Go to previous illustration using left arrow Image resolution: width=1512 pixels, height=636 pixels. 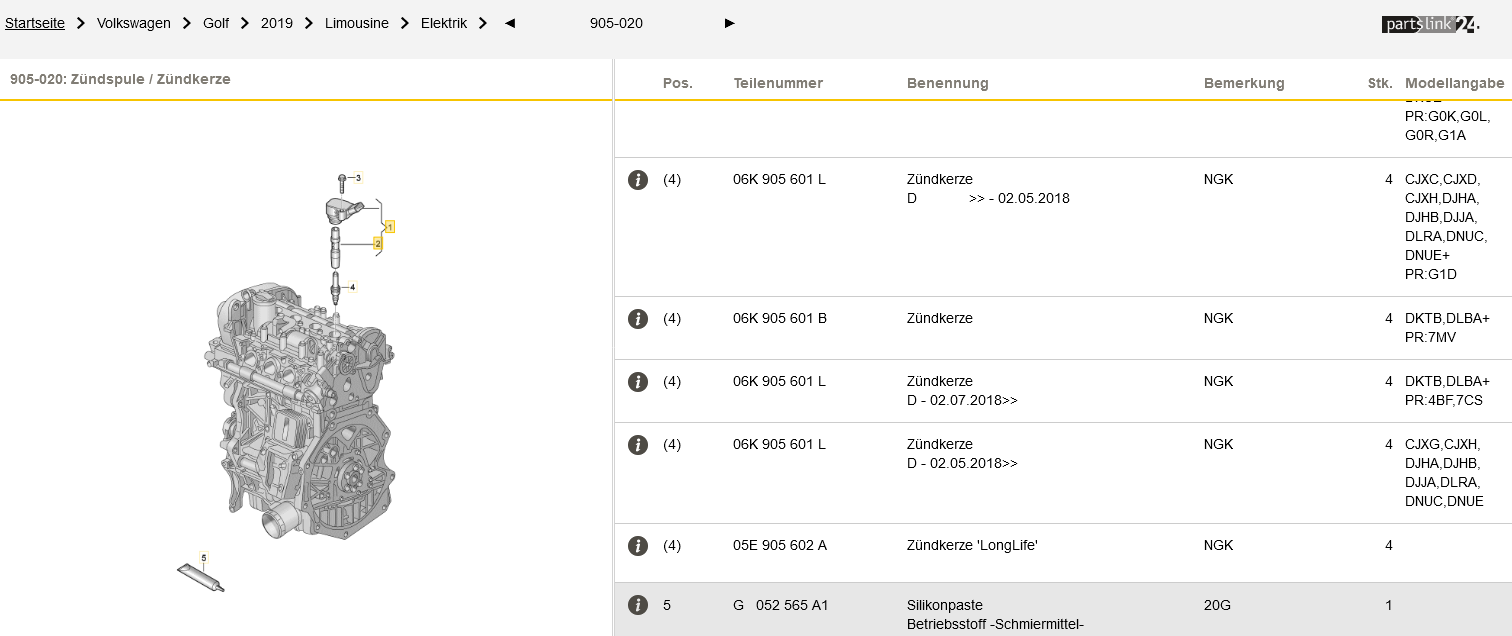point(510,23)
